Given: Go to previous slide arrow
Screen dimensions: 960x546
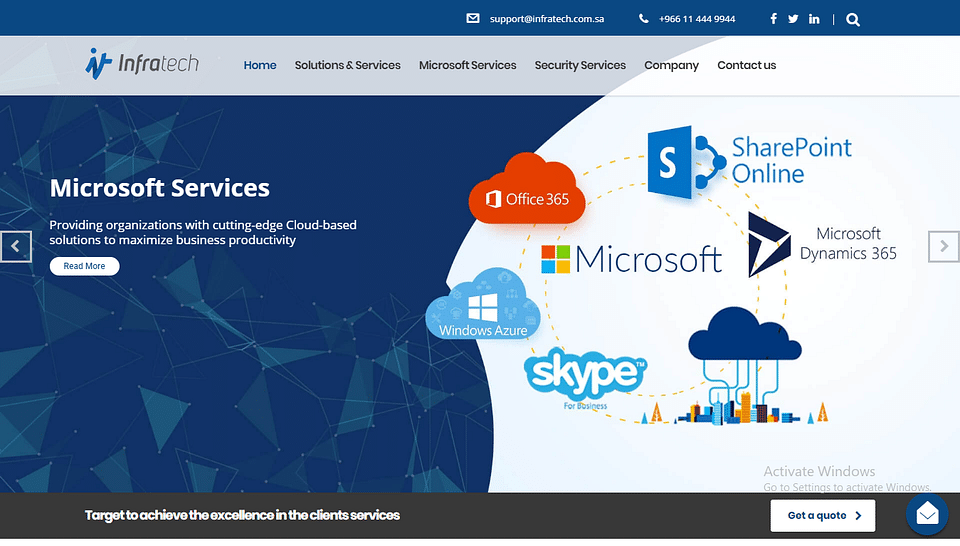Looking at the screenshot, I should click(15, 247).
